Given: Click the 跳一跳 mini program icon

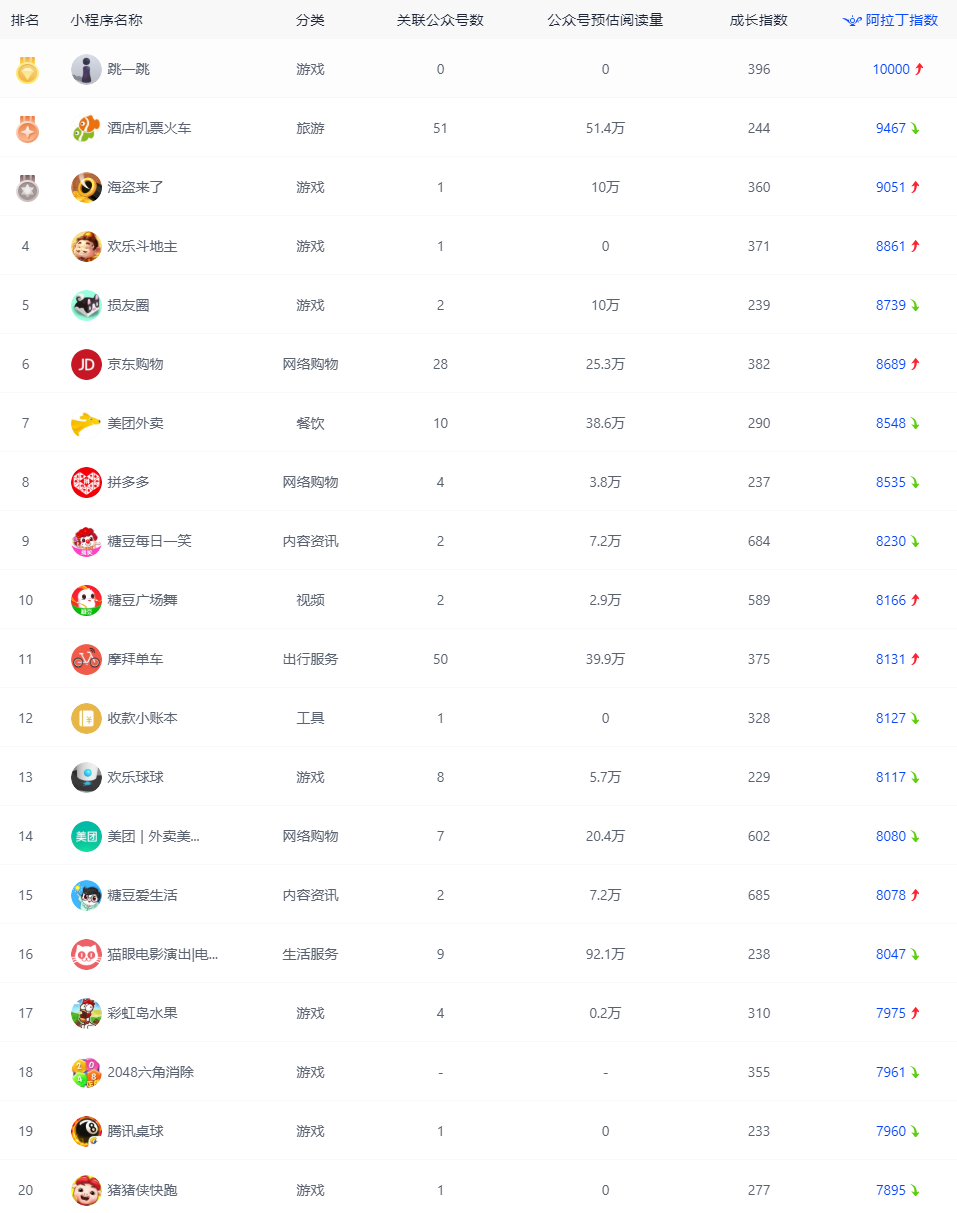Looking at the screenshot, I should pyautogui.click(x=86, y=69).
